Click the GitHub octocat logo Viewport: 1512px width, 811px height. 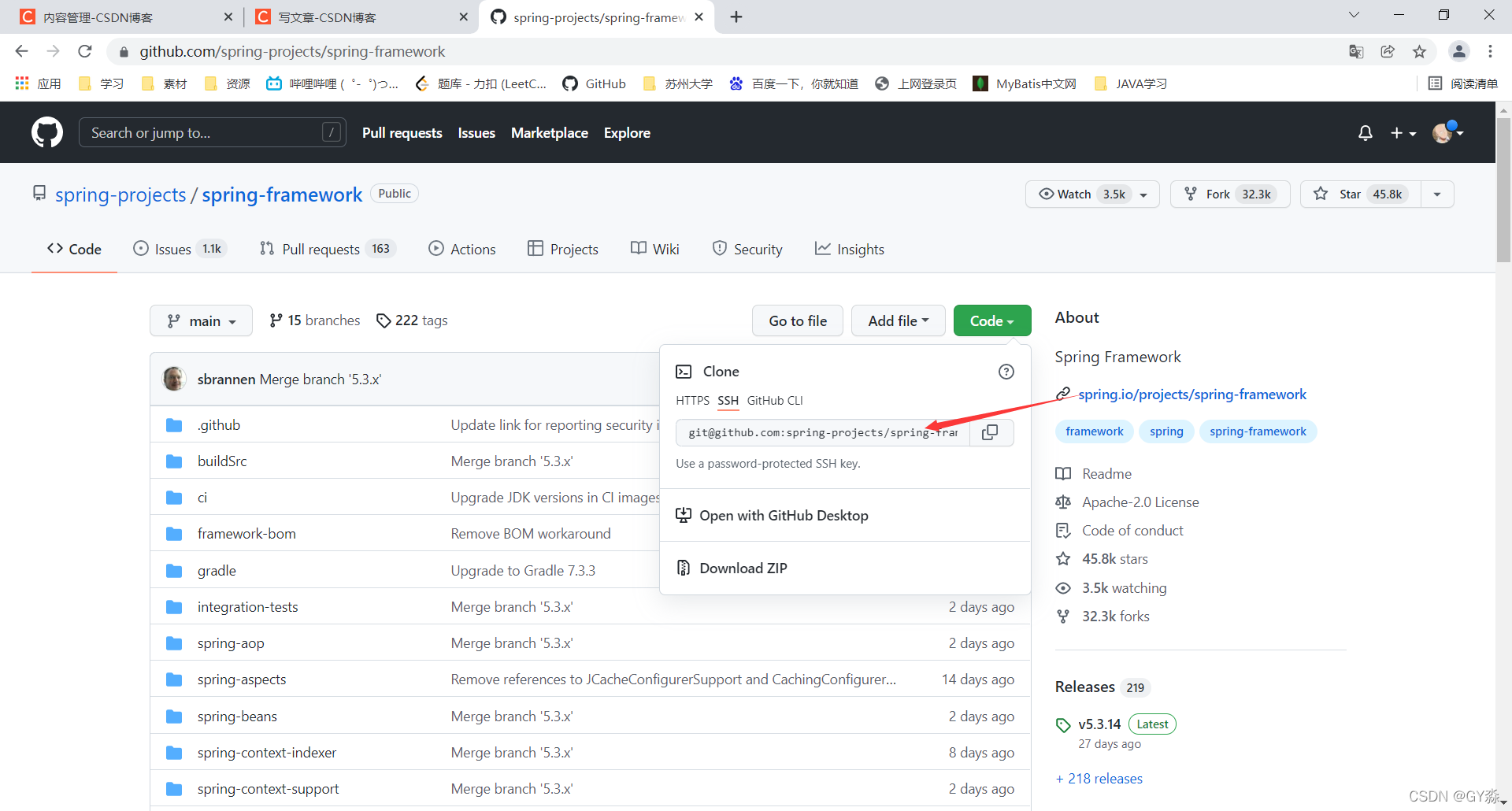pos(47,132)
